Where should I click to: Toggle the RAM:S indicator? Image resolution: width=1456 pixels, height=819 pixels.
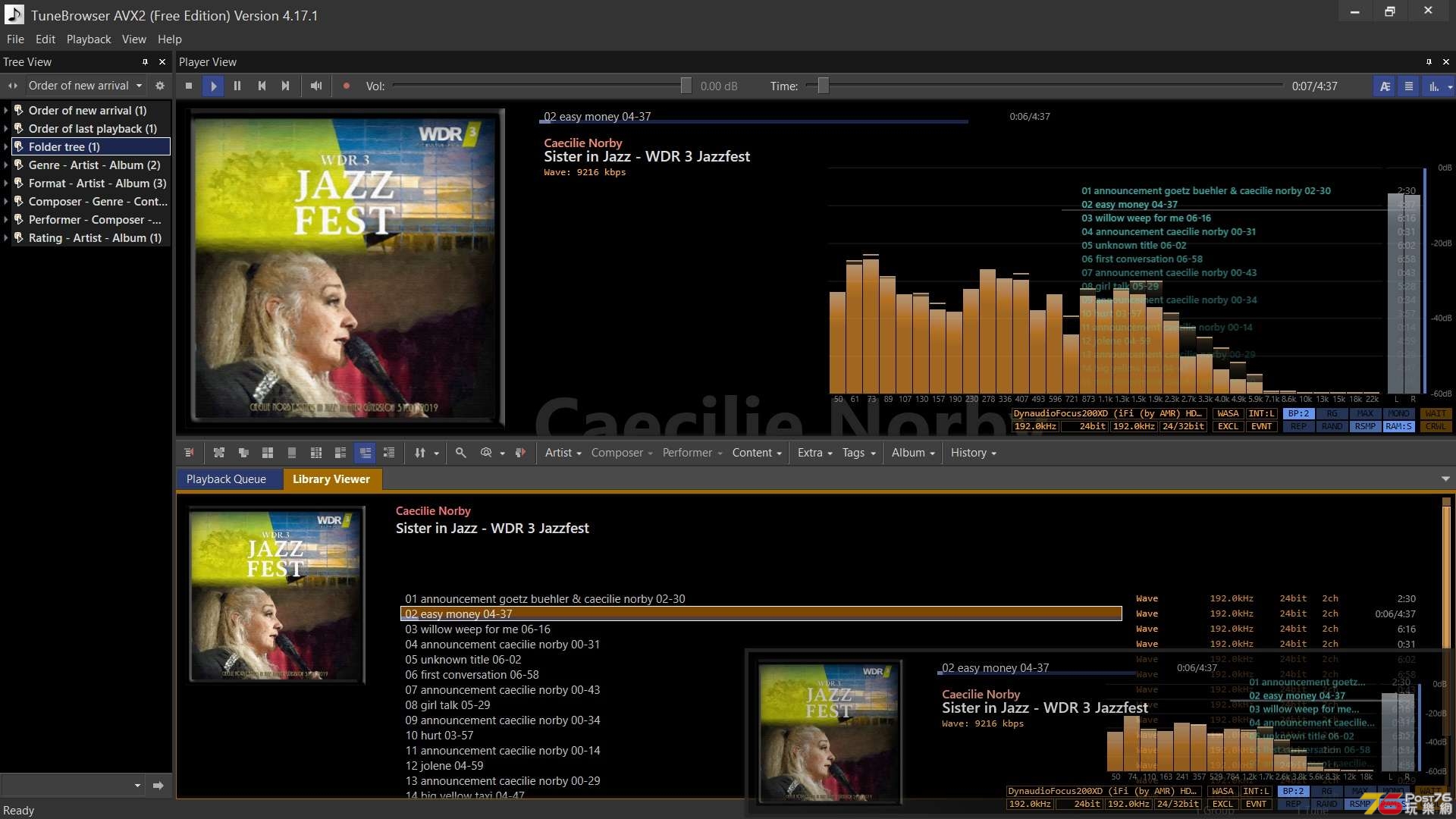pos(1398,427)
